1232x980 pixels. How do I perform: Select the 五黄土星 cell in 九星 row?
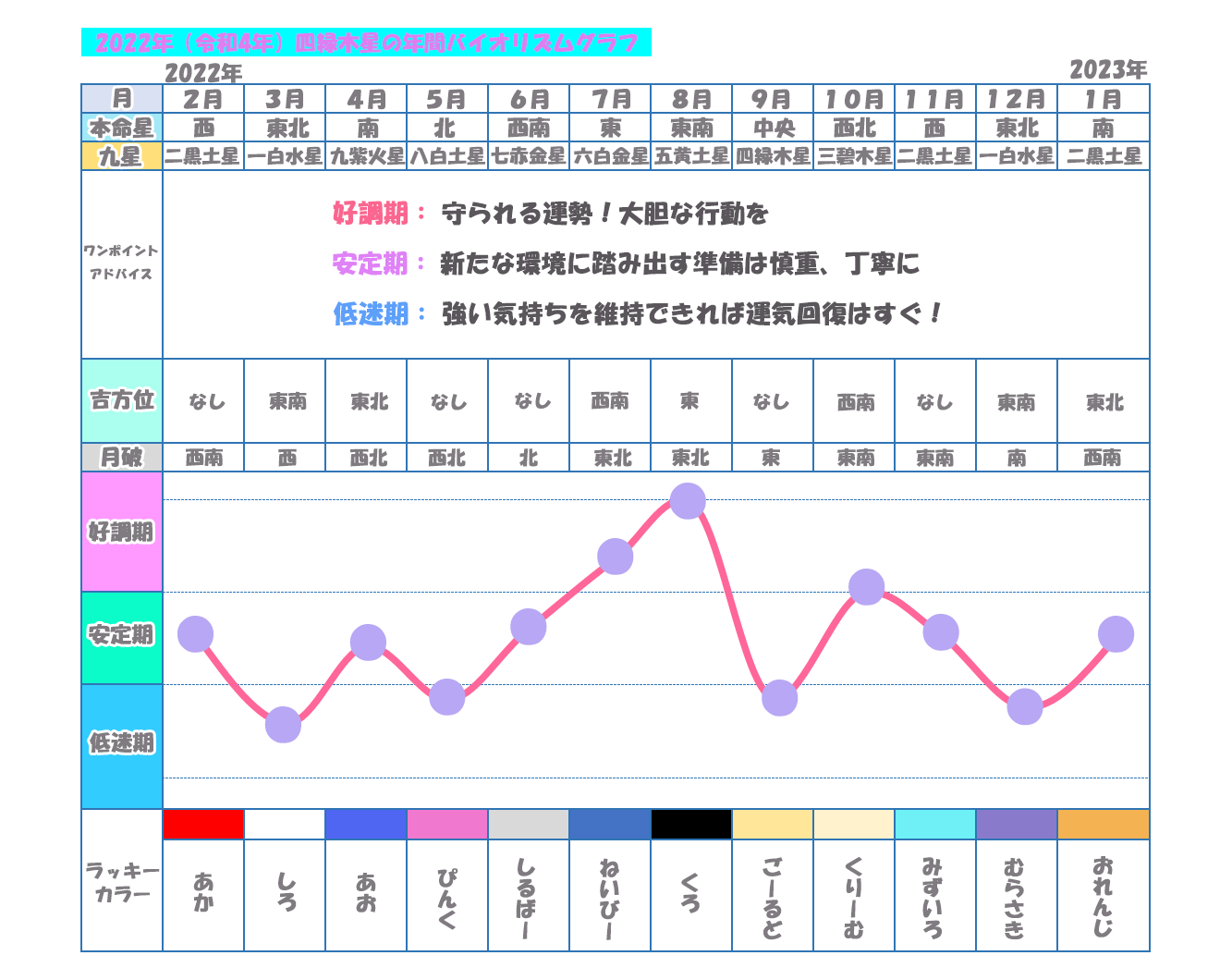pos(691,156)
